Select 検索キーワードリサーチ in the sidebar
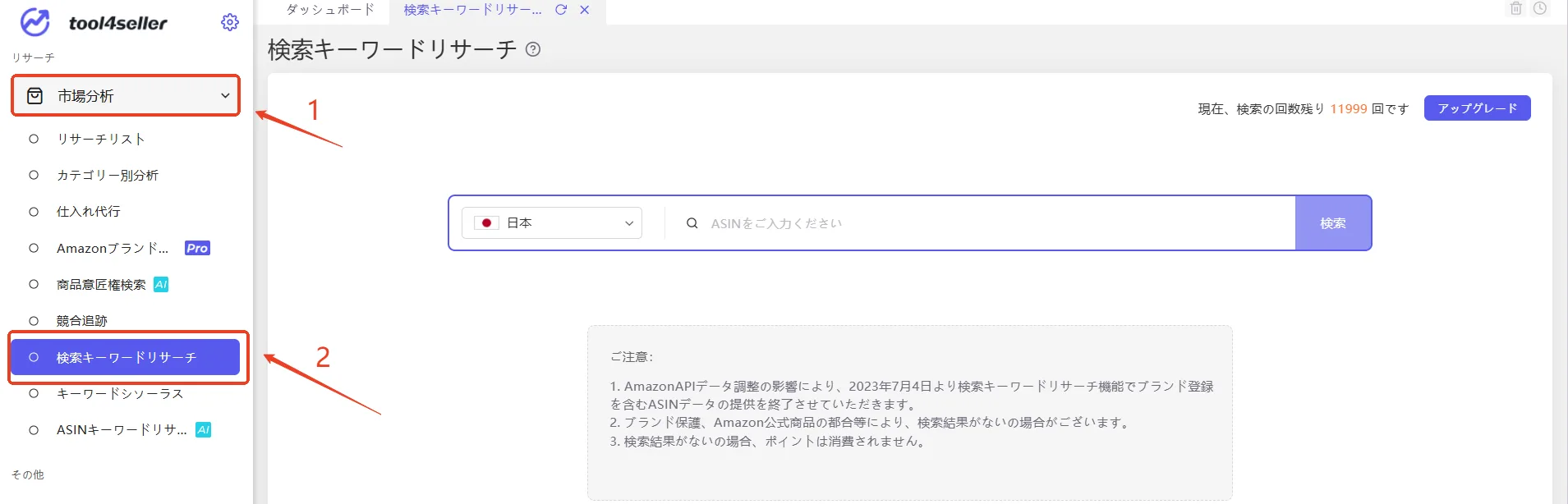The width and height of the screenshot is (1568, 504). [125, 357]
